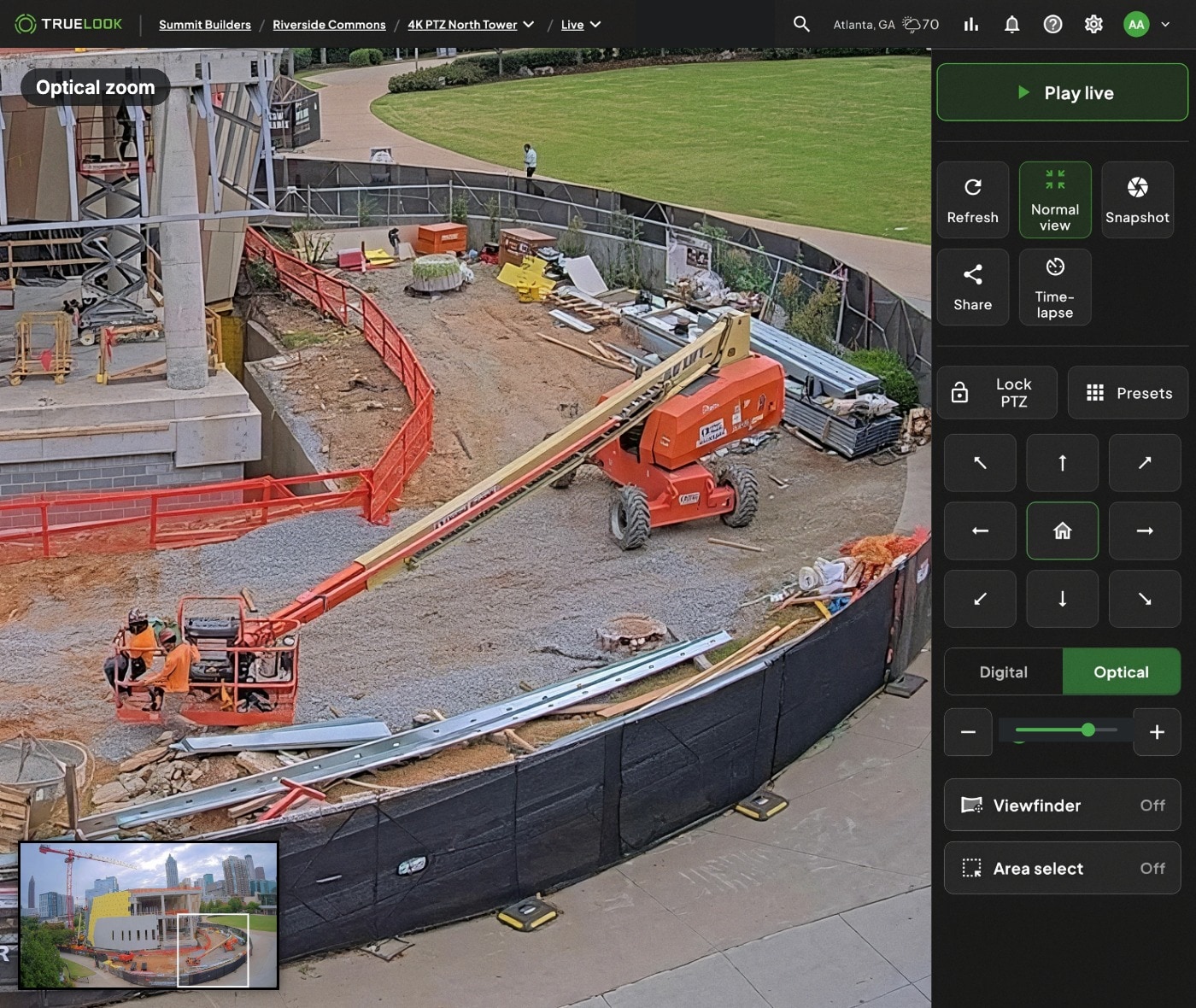Click the overview minimap thumbnail
Viewport: 1196px width, 1008px height.
[149, 916]
